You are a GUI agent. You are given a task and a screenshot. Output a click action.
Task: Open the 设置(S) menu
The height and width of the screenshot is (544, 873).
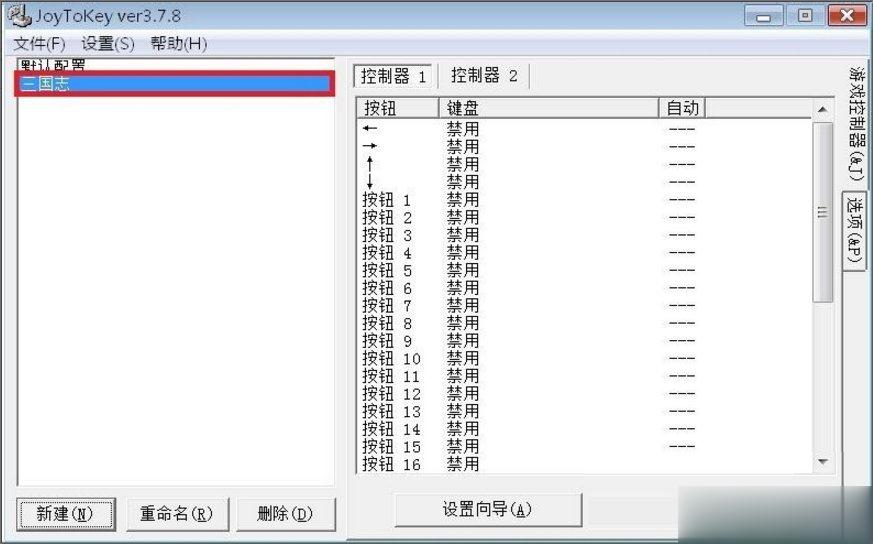108,43
